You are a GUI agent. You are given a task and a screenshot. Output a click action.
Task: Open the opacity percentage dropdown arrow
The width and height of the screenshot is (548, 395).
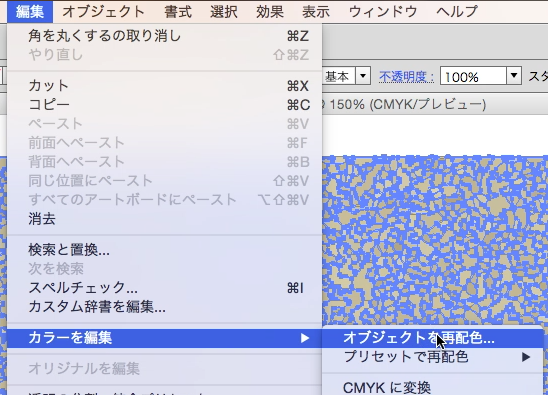click(x=514, y=76)
